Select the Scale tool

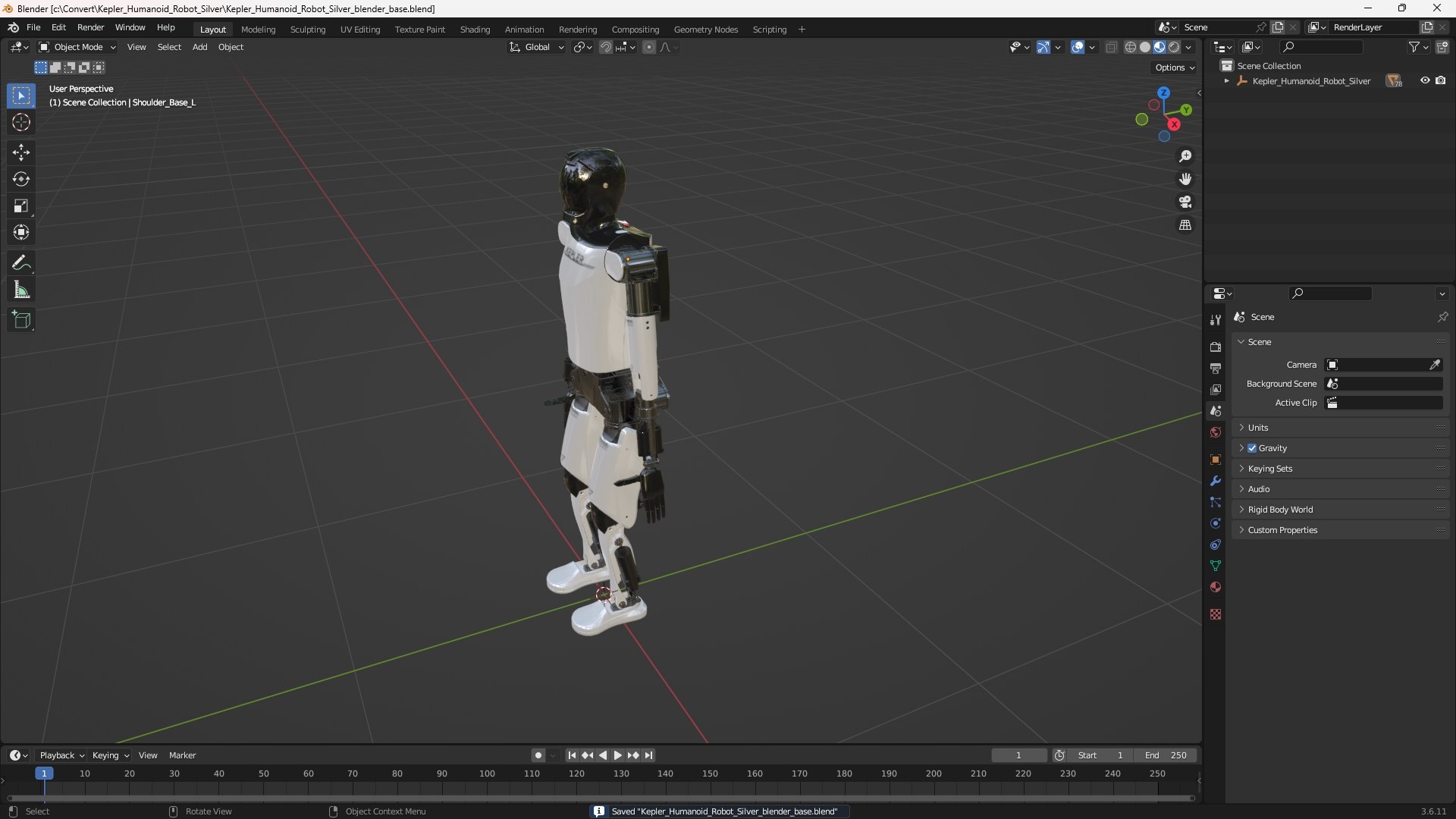[21, 206]
